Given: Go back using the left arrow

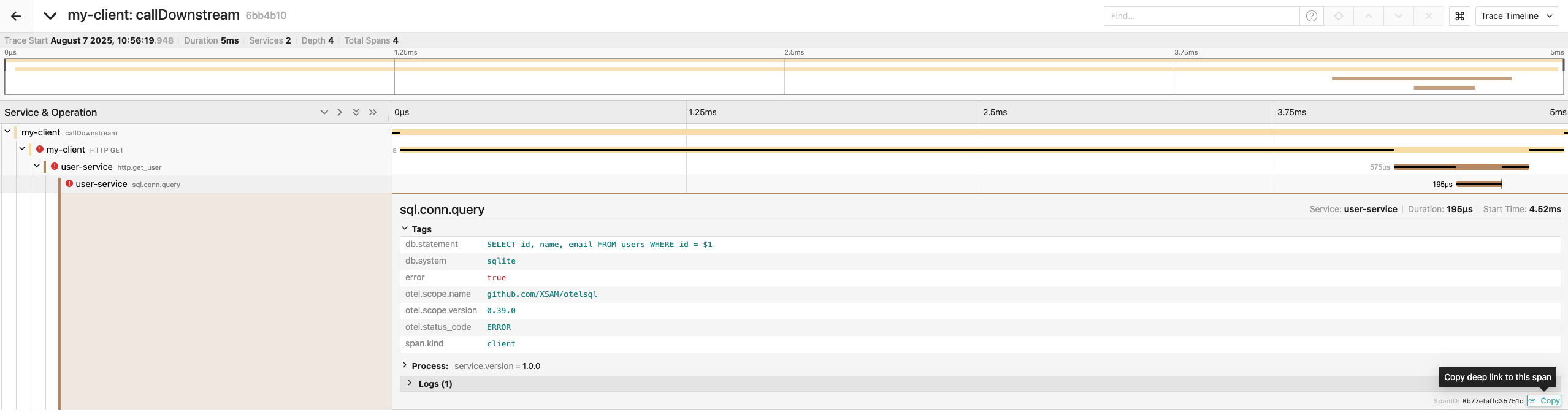Looking at the screenshot, I should click(16, 16).
